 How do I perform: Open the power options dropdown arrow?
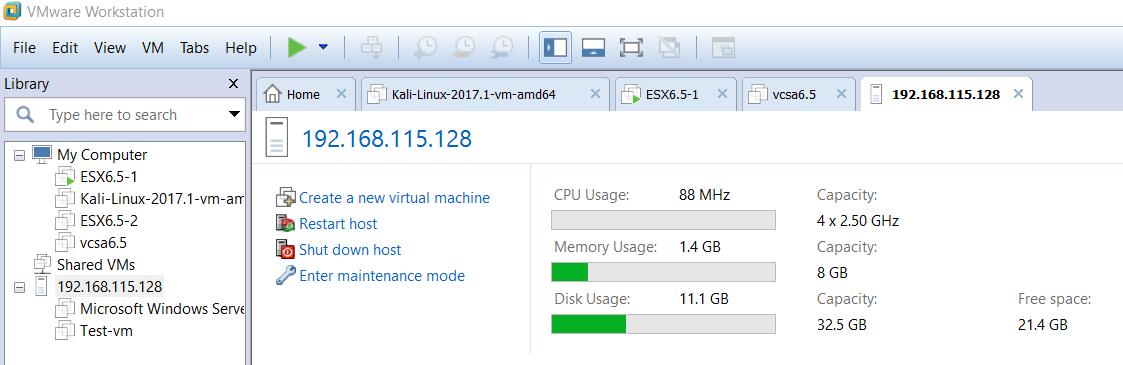[323, 47]
